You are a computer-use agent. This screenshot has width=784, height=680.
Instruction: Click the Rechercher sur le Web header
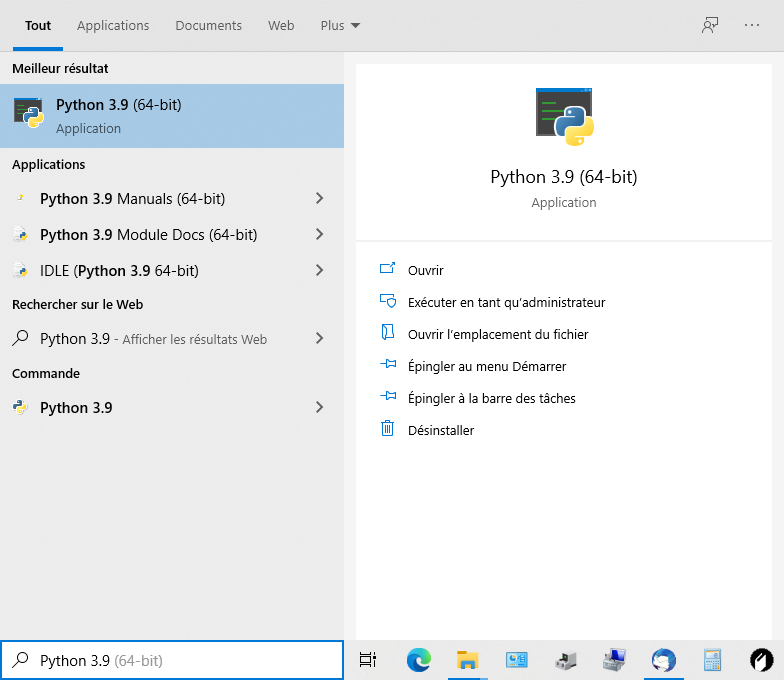coord(78,304)
